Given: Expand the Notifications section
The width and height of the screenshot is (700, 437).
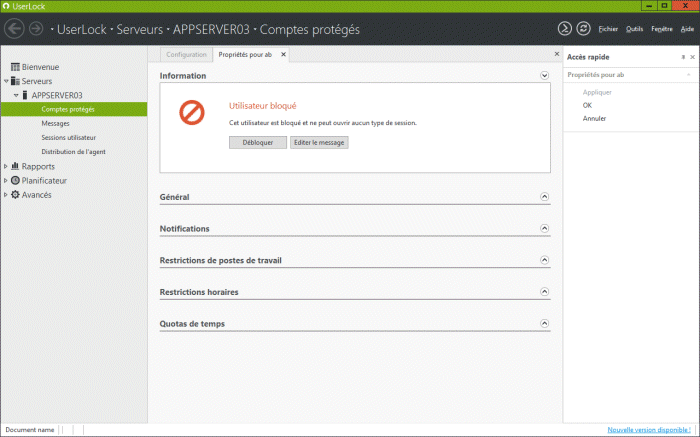Looking at the screenshot, I should (544, 229).
